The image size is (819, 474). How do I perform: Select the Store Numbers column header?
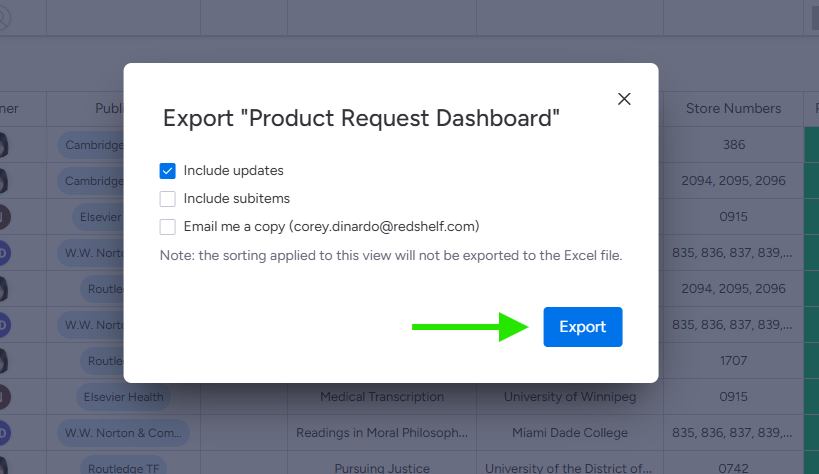(733, 108)
